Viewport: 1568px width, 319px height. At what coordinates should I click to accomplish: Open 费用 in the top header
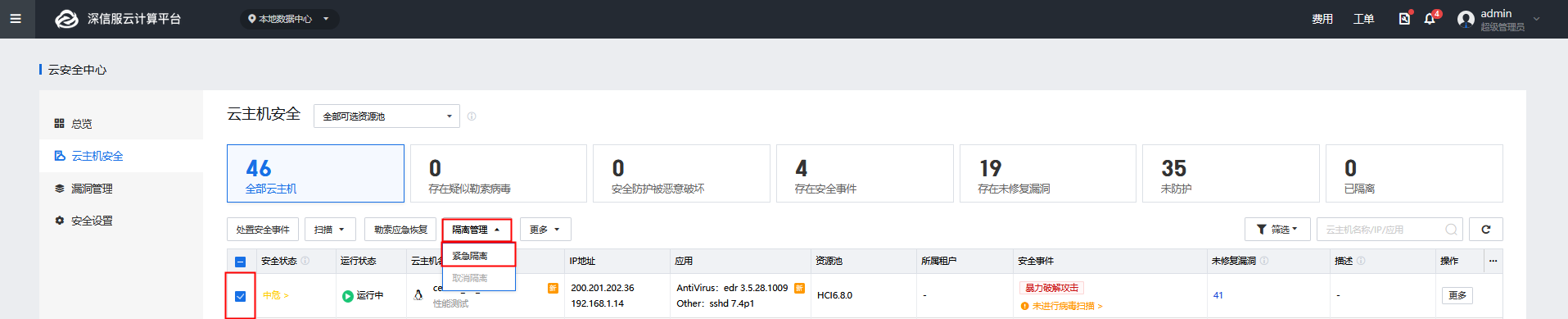tap(1322, 19)
